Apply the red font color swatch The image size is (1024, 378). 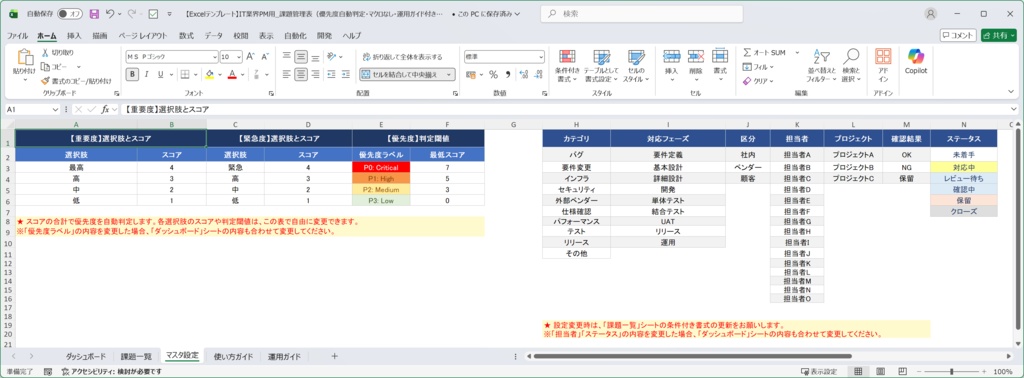[232, 74]
